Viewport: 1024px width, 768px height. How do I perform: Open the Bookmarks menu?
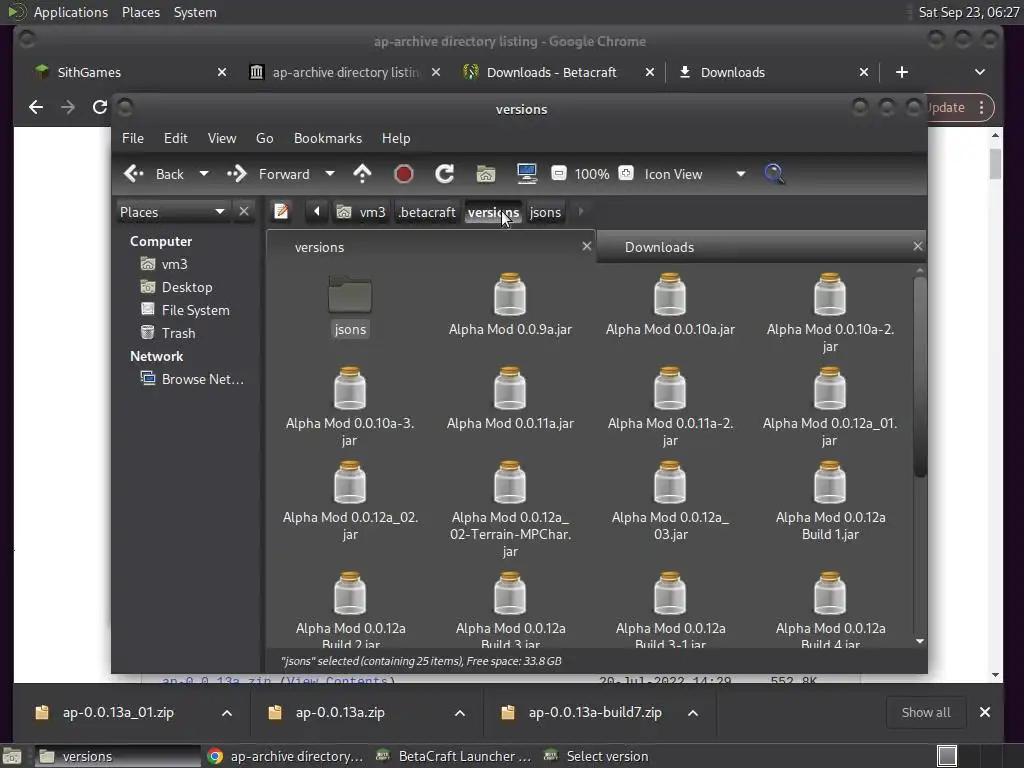[x=328, y=138]
